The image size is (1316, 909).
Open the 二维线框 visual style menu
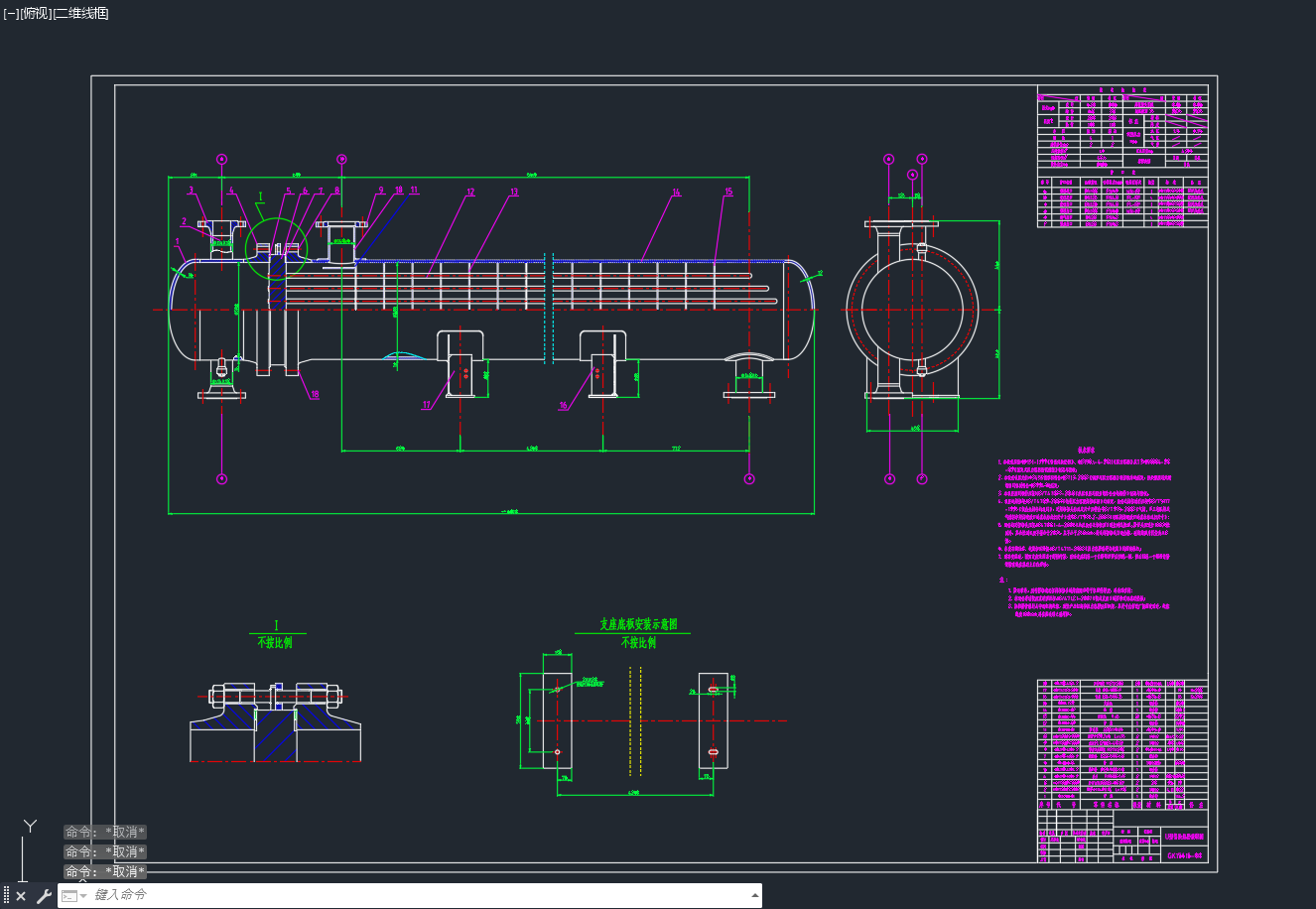click(81, 13)
